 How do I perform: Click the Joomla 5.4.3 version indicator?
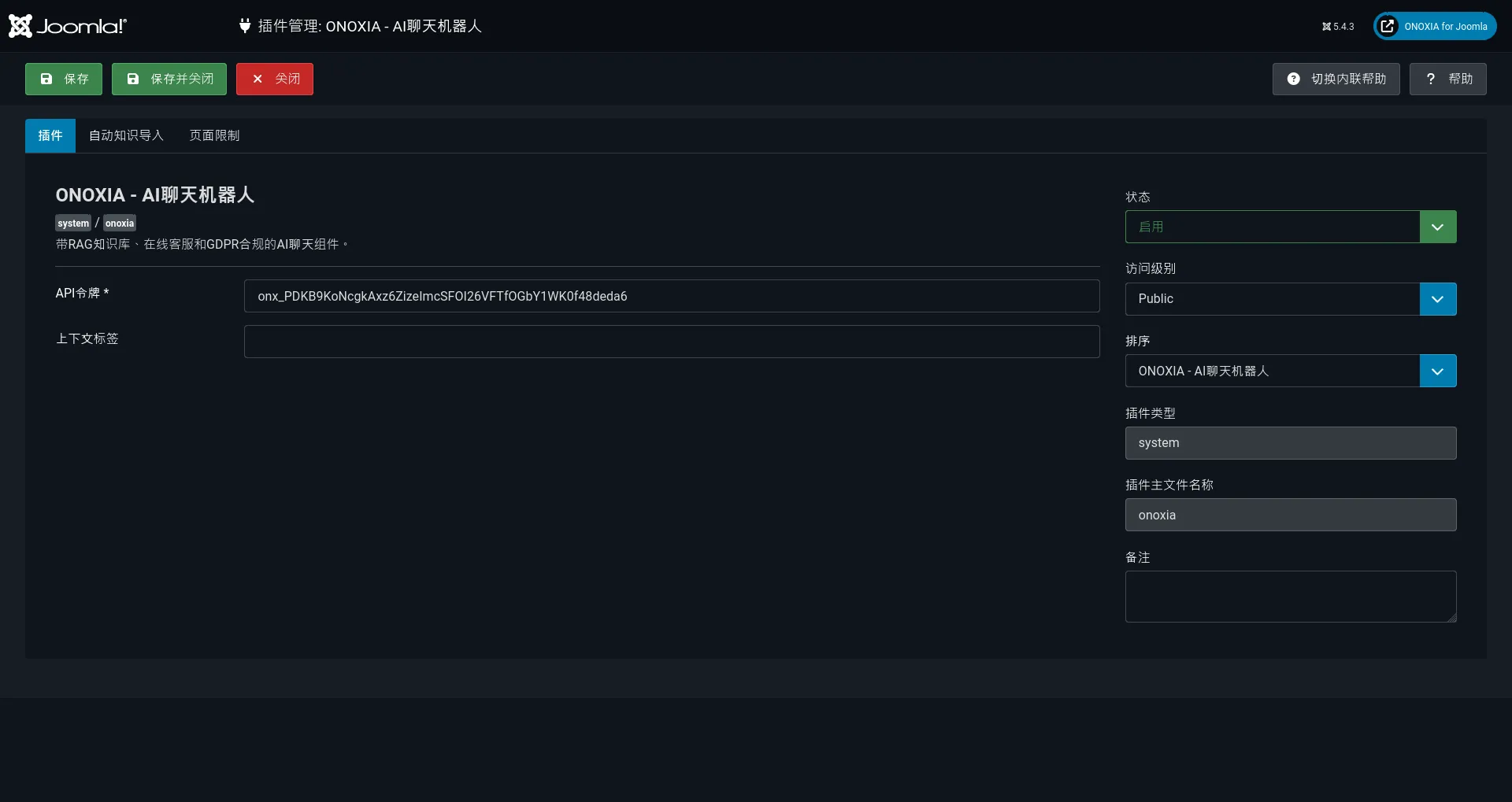(1338, 26)
